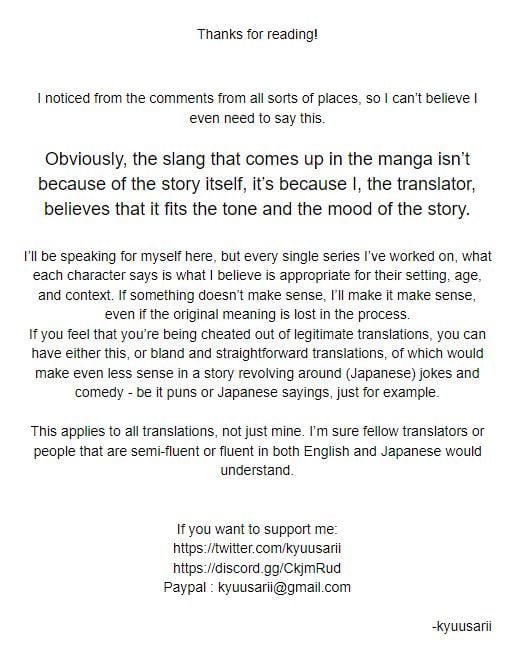Click 'even need to say this.' line
The width and height of the screenshot is (518, 655).
tap(257, 118)
